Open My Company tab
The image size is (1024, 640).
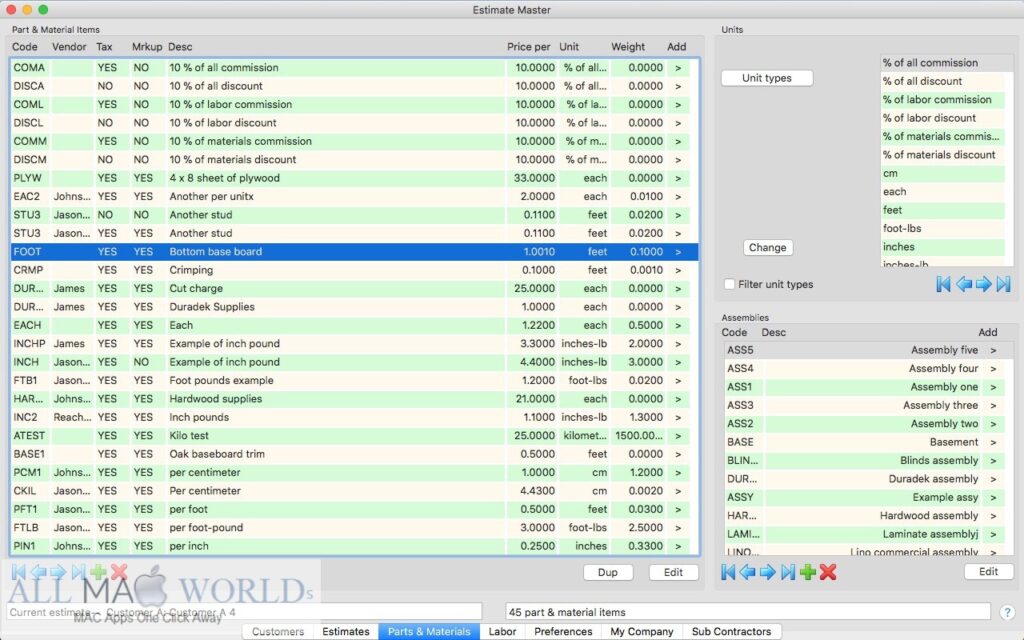(641, 632)
